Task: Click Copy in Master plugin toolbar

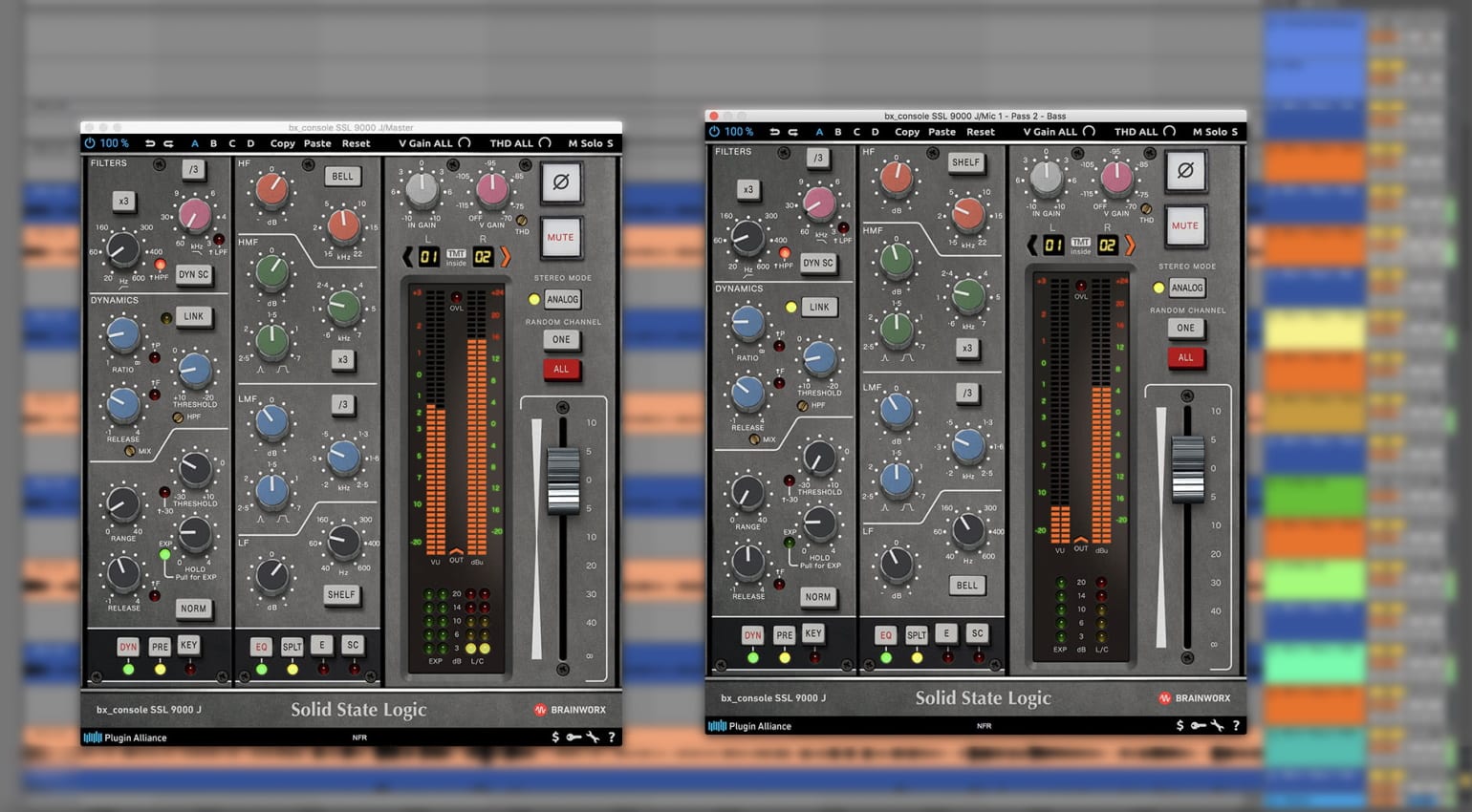Action: click(x=282, y=143)
